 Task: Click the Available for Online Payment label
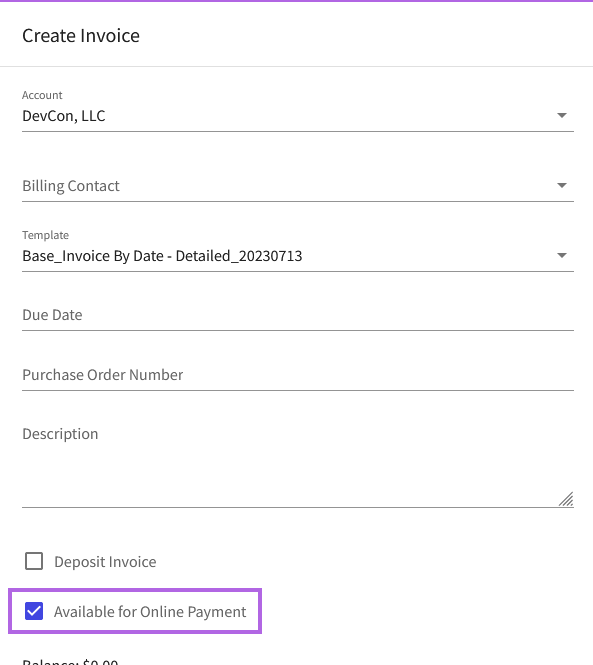(x=150, y=612)
